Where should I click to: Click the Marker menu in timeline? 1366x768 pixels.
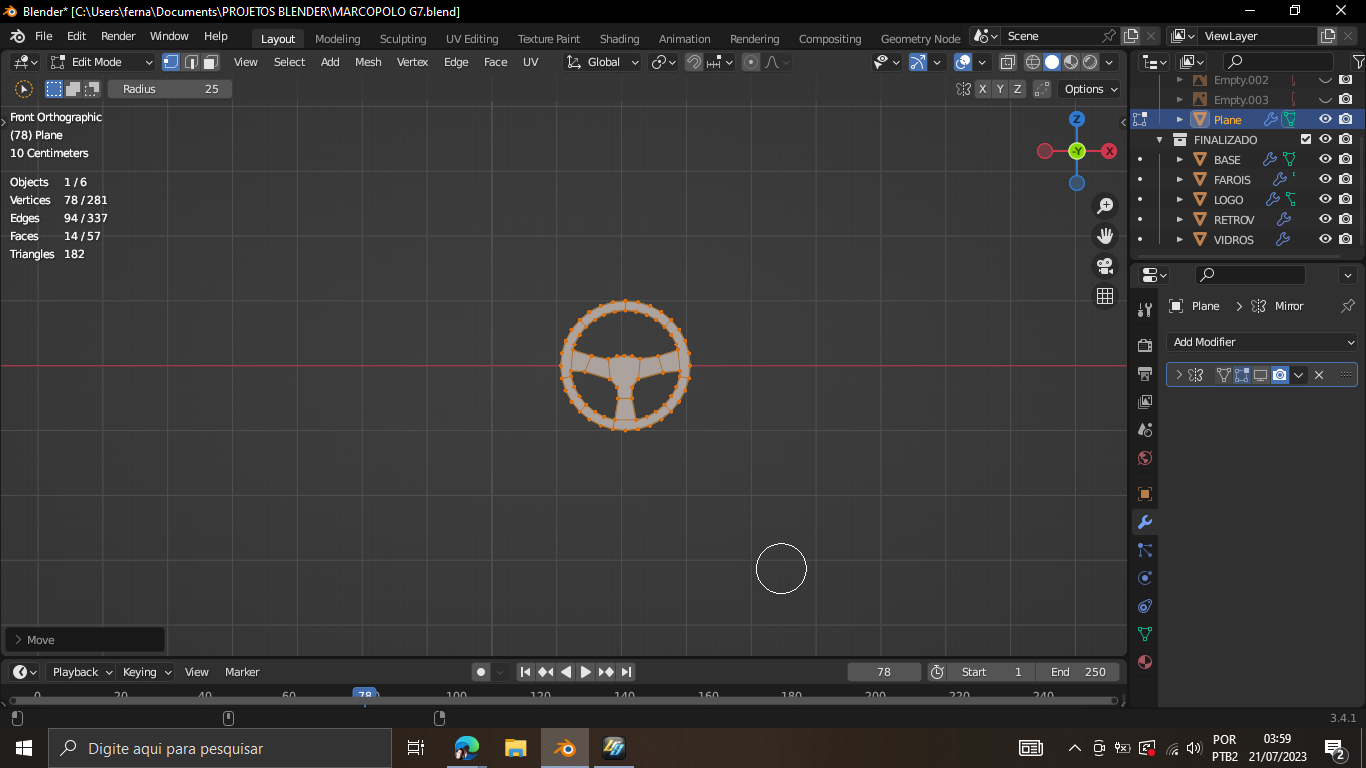(x=242, y=672)
